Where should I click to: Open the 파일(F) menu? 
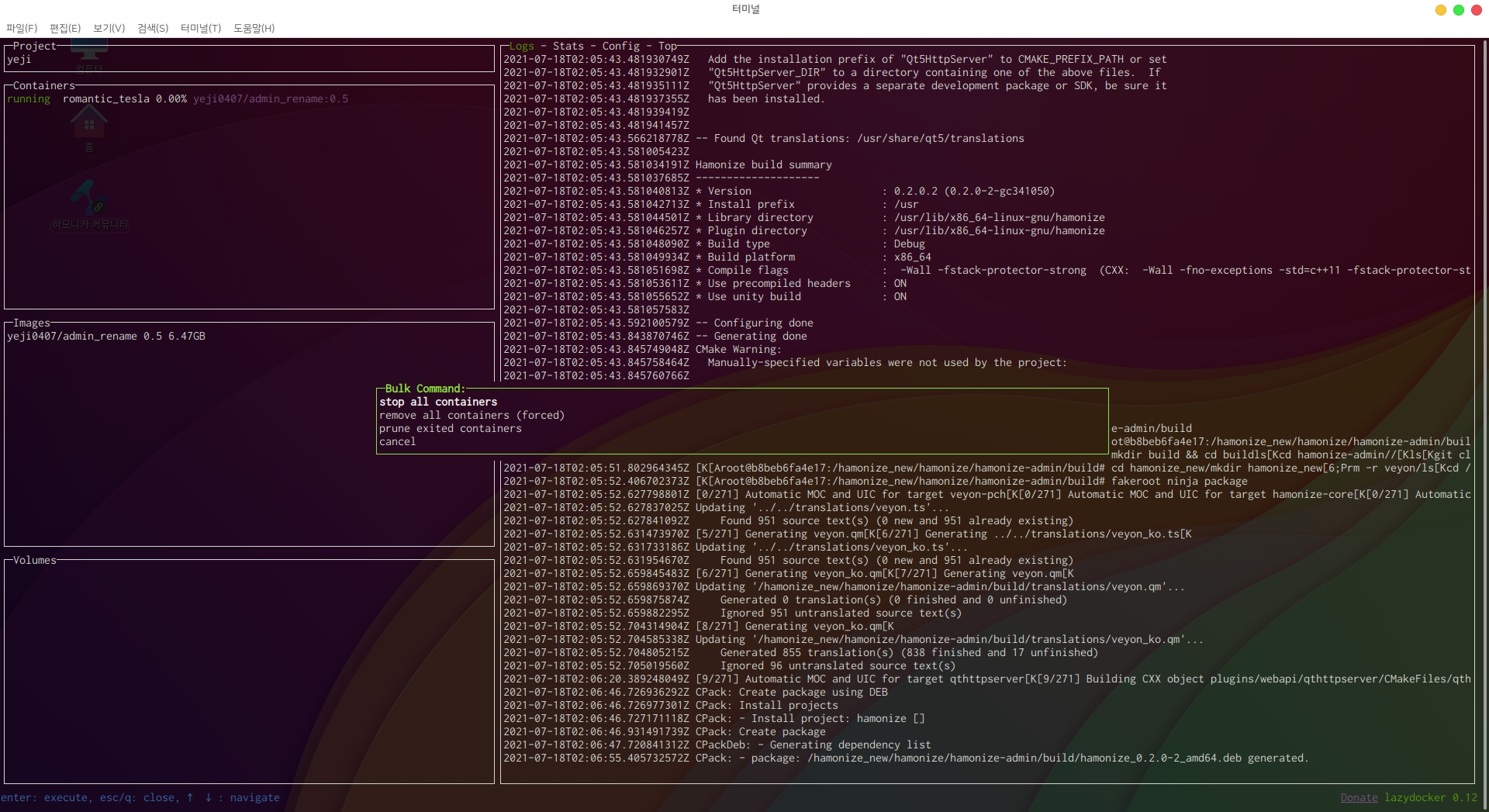22,28
